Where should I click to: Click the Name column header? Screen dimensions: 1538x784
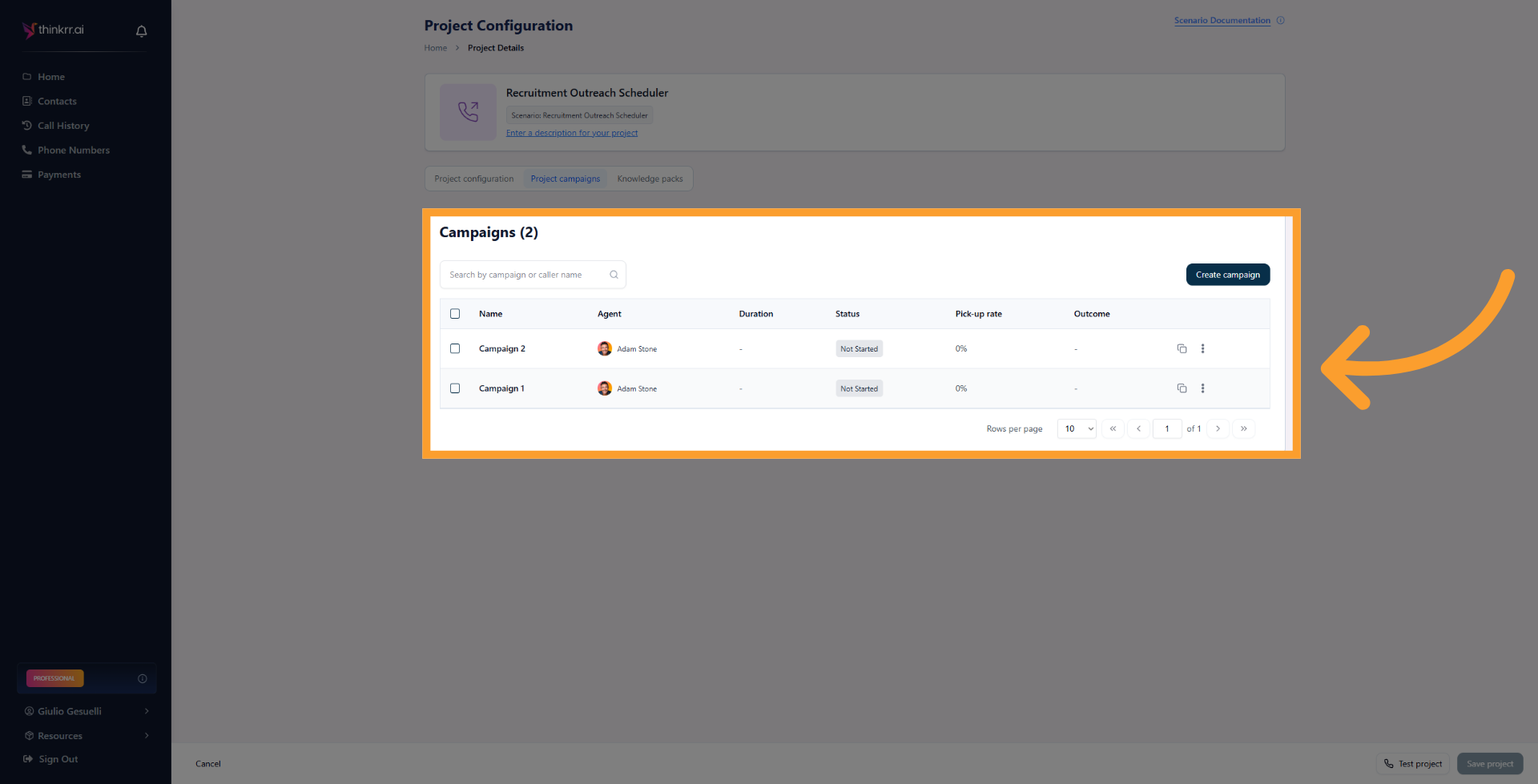[491, 314]
